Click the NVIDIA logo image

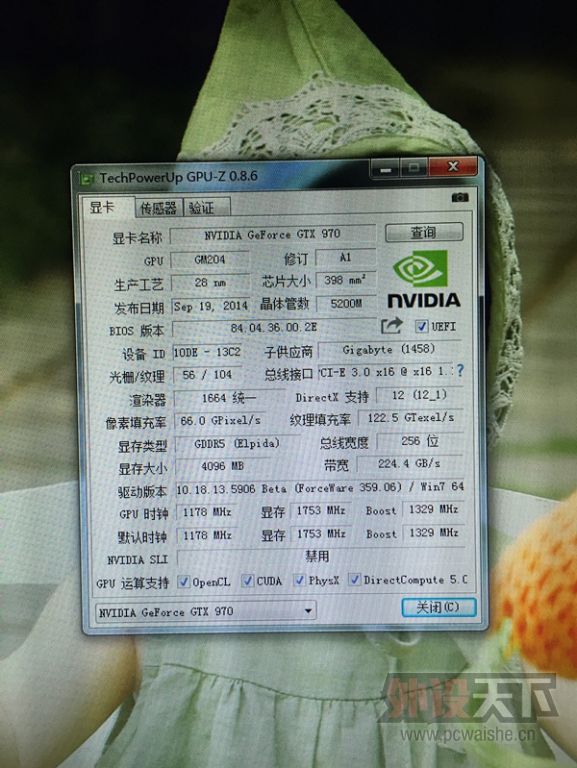pyautogui.click(x=423, y=279)
